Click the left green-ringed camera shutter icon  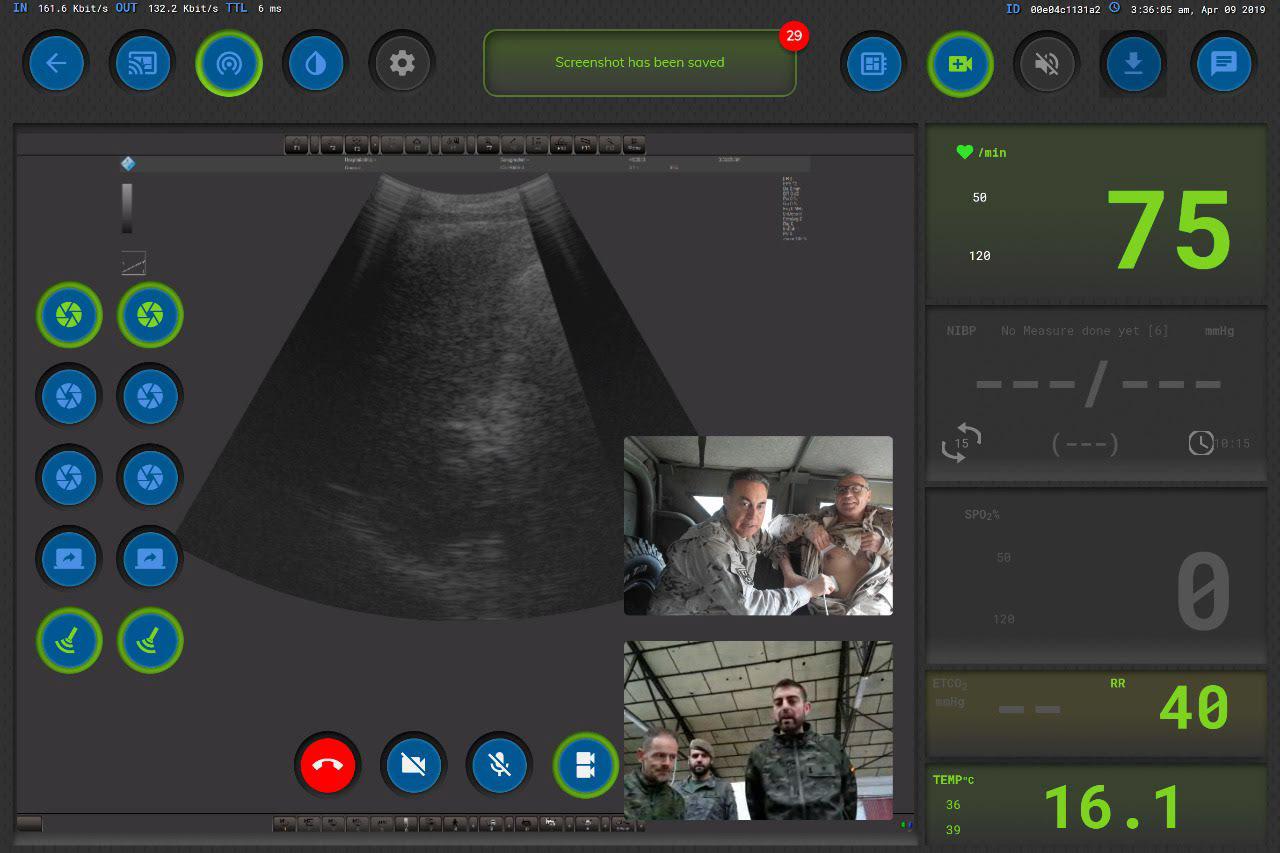click(x=69, y=315)
